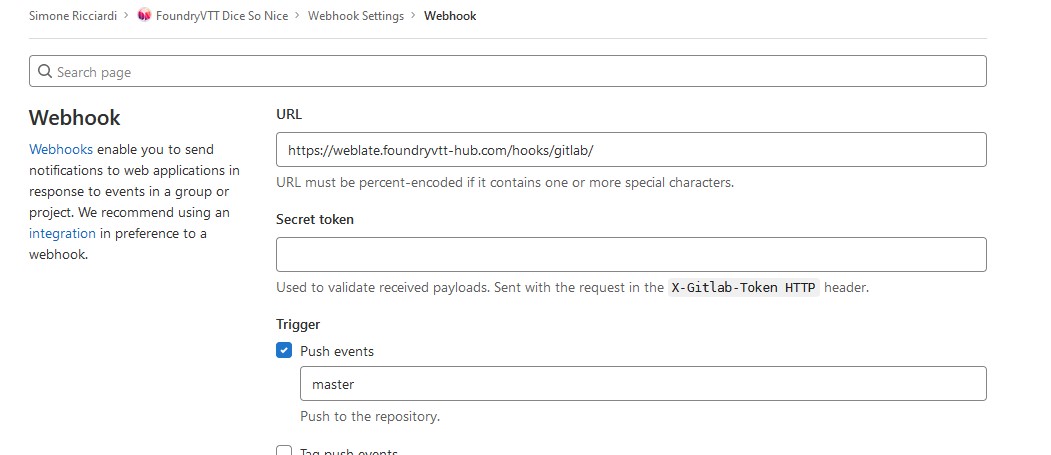
Task: Click the Tag push events label
Action: pyautogui.click(x=349, y=452)
